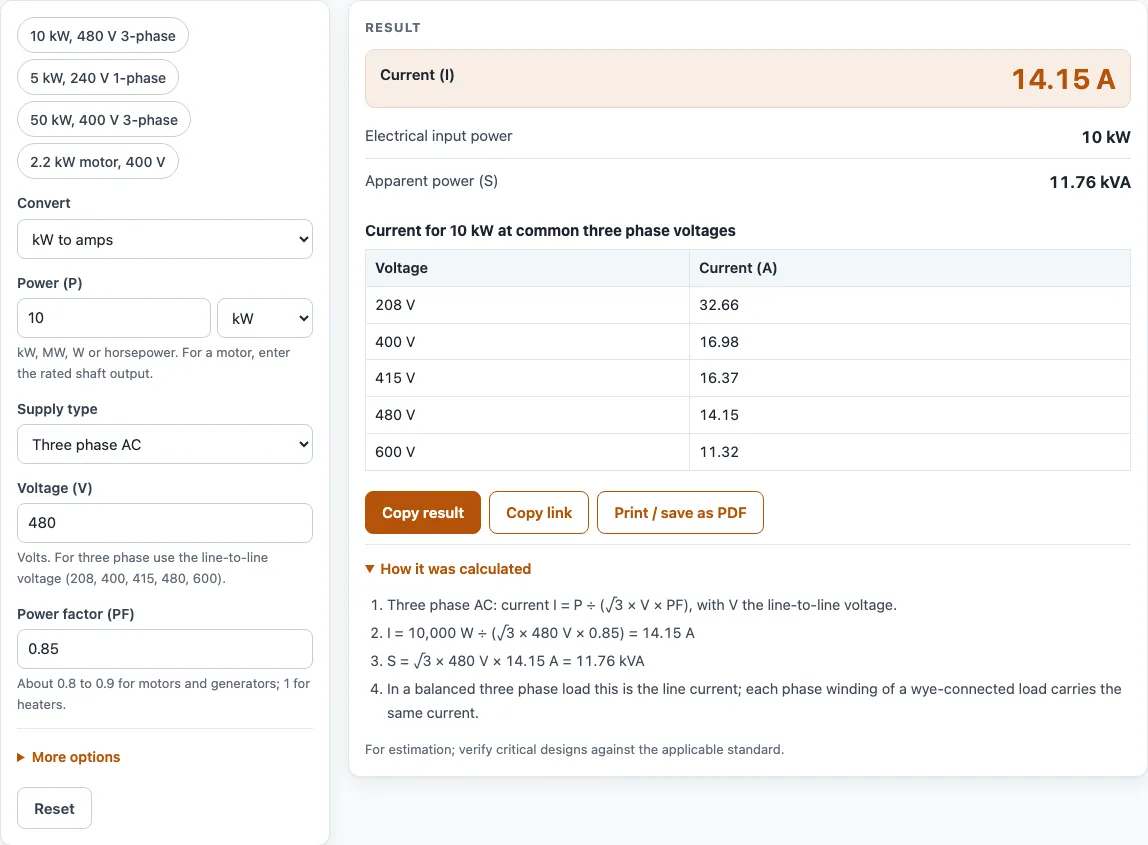Select the 14.15 A current result value
This screenshot has height=845, width=1148.
(x=1063, y=79)
